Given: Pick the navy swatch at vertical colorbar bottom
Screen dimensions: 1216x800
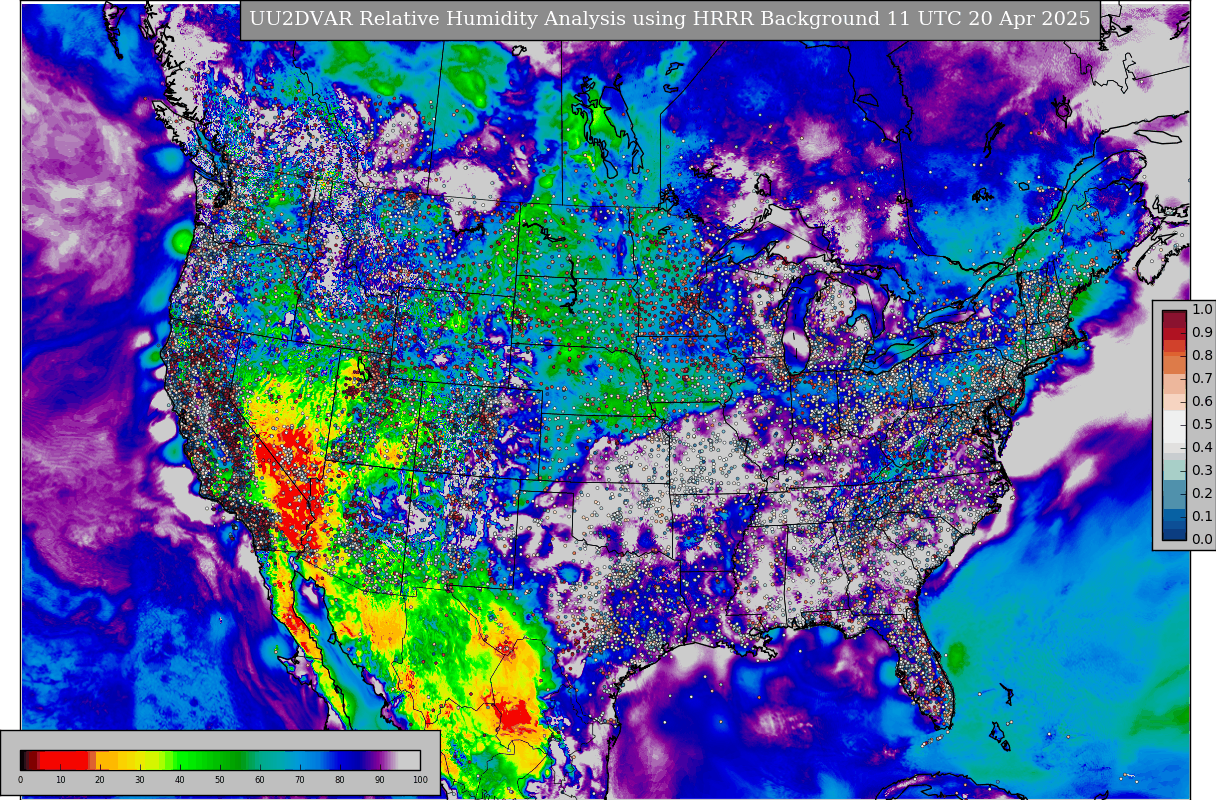Looking at the screenshot, I should pyautogui.click(x=1174, y=534).
